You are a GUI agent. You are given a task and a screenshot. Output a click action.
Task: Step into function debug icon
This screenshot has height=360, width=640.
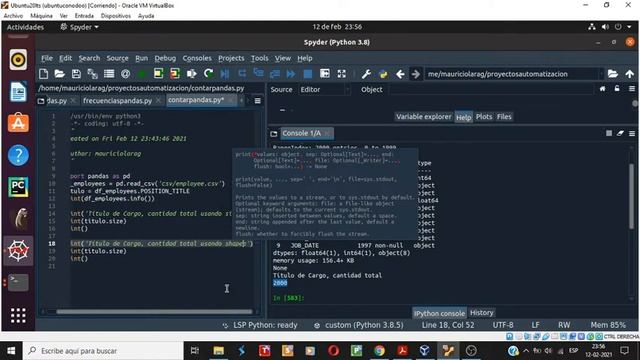(258, 74)
